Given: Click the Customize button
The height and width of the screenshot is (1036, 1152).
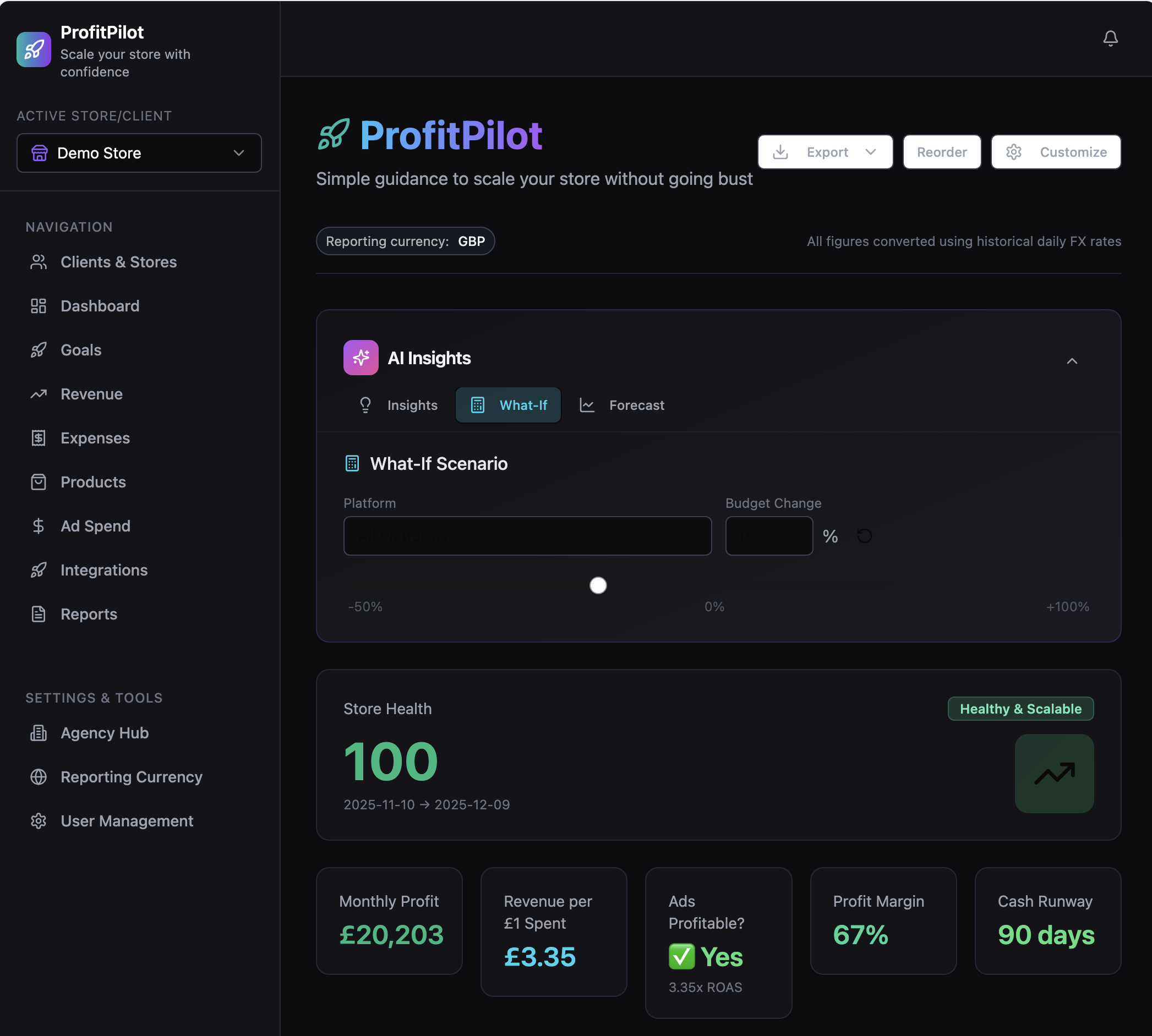Looking at the screenshot, I should (1055, 152).
